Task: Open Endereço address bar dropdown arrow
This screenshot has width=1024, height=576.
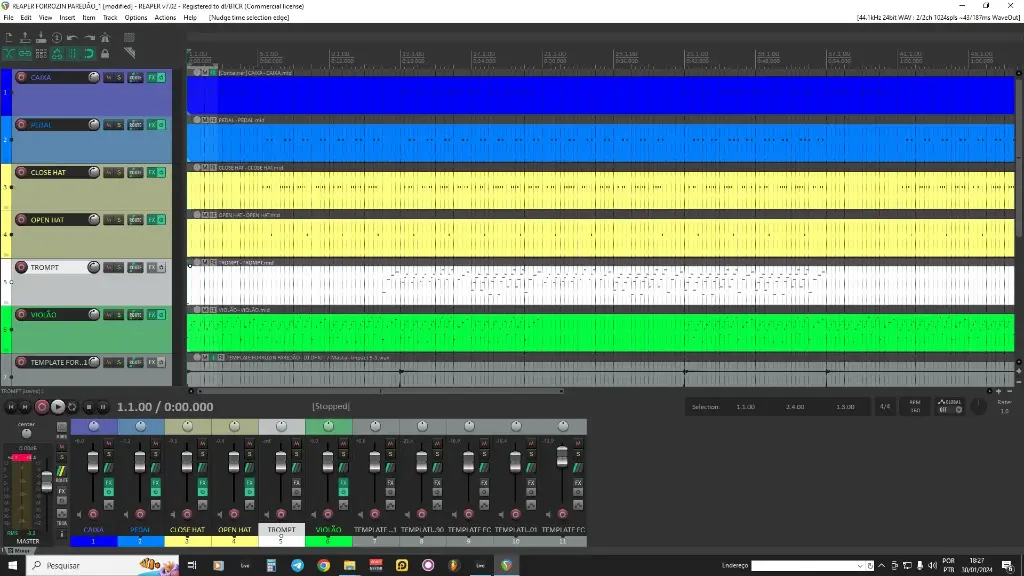Action: 859,566
